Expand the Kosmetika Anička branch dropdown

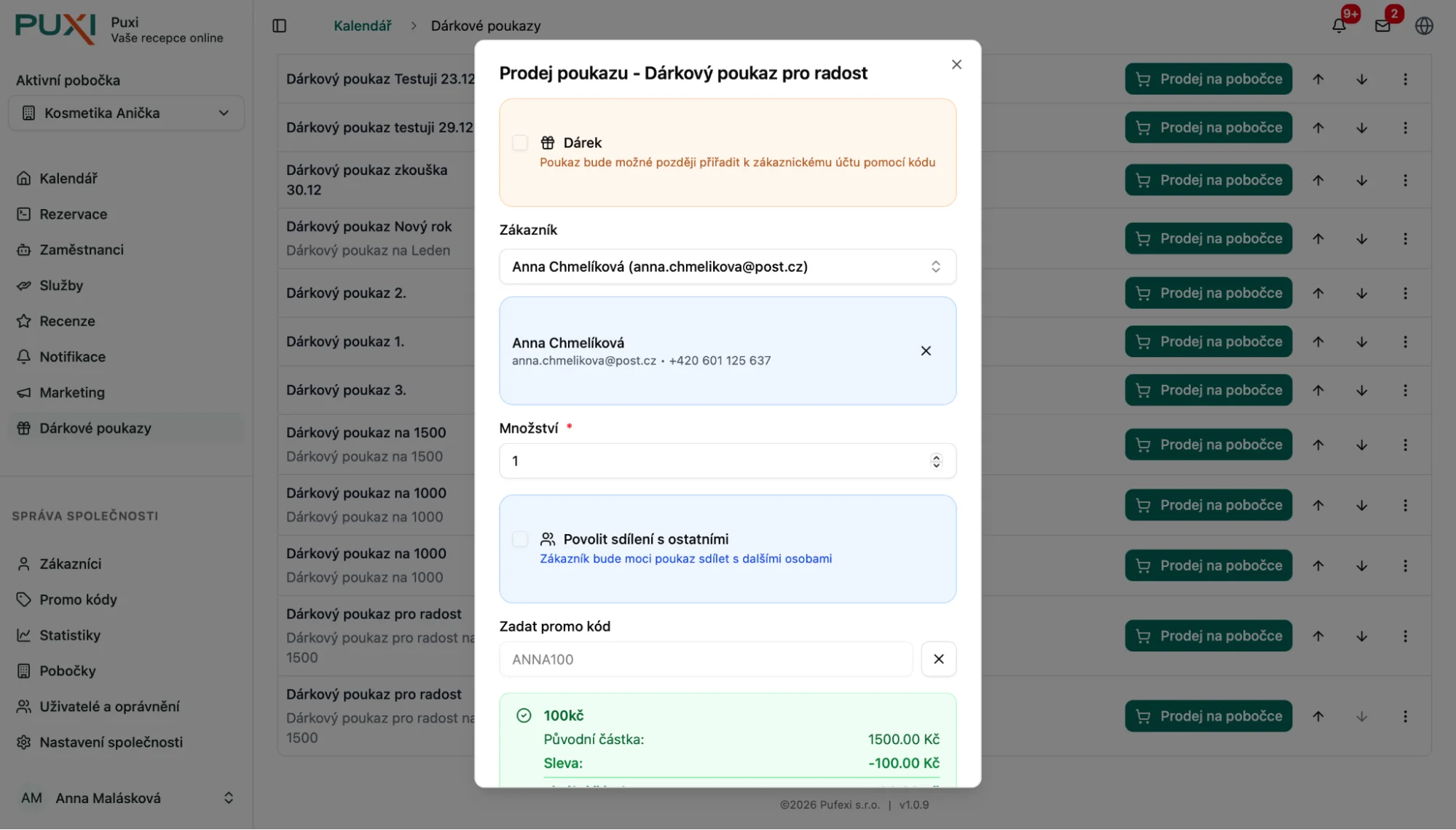pos(126,113)
